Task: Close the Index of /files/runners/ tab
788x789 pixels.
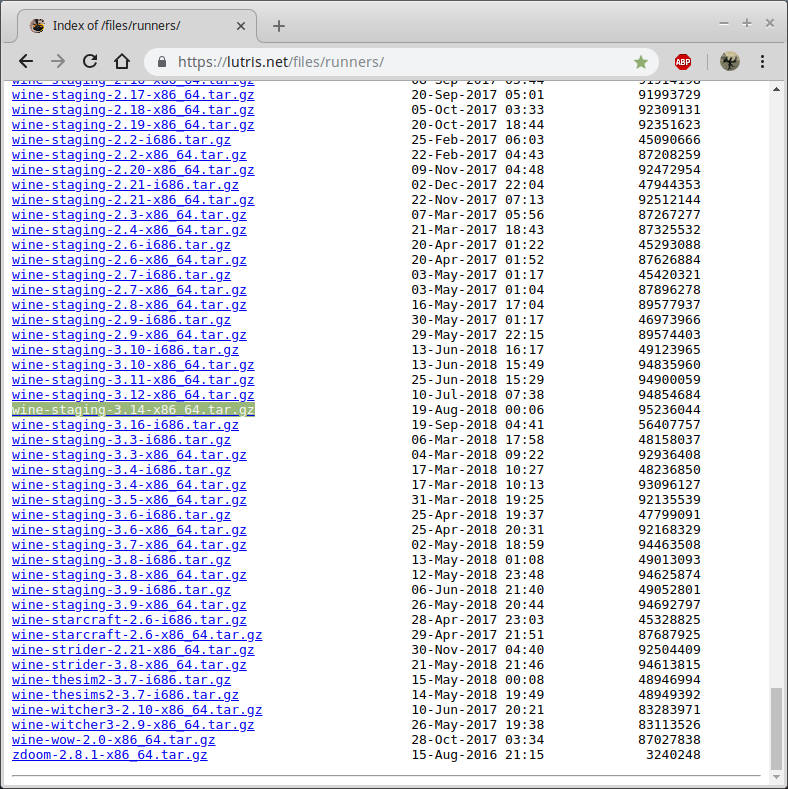Action: point(241,26)
